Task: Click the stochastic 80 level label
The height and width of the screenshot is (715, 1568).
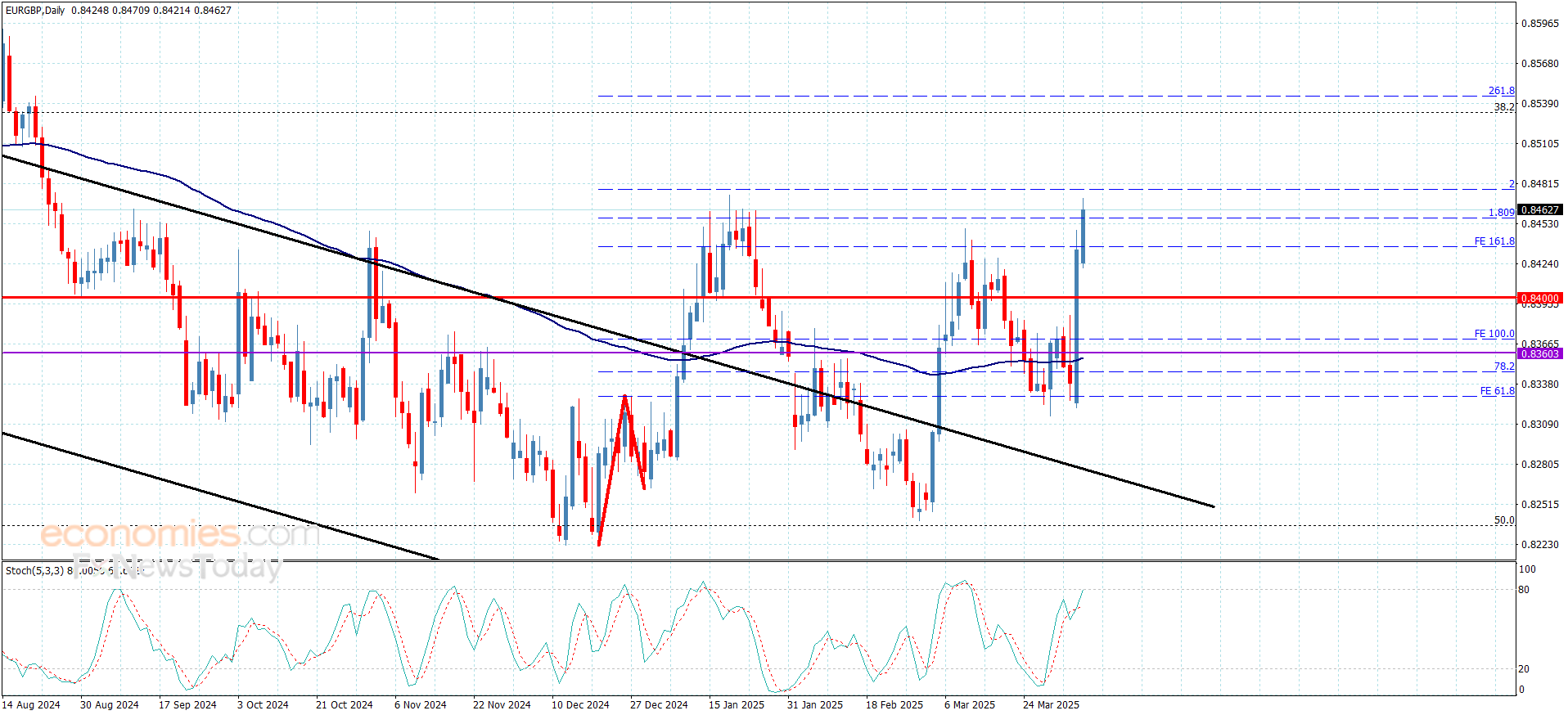Action: 1524,590
